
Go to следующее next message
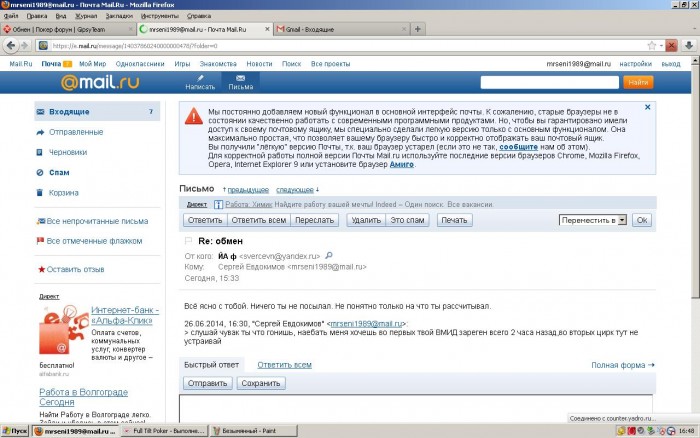pos(295,190)
